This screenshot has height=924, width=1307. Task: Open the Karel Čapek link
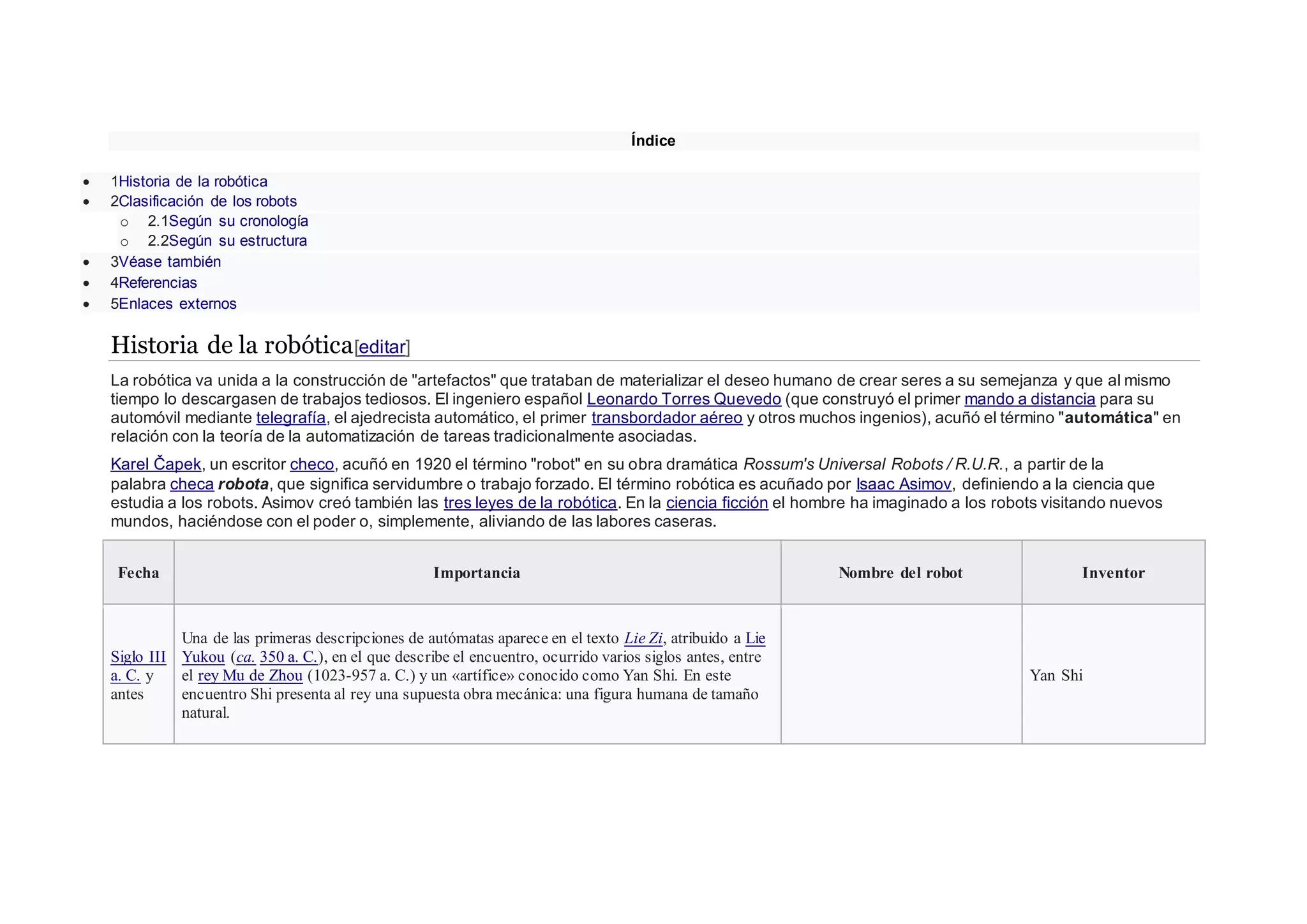[156, 465]
